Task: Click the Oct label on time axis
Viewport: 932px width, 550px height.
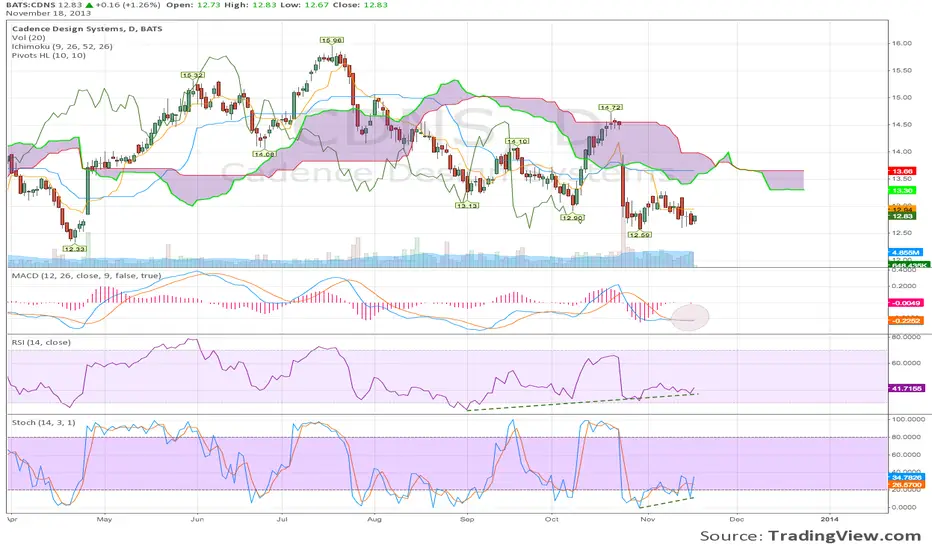Action: 552,519
